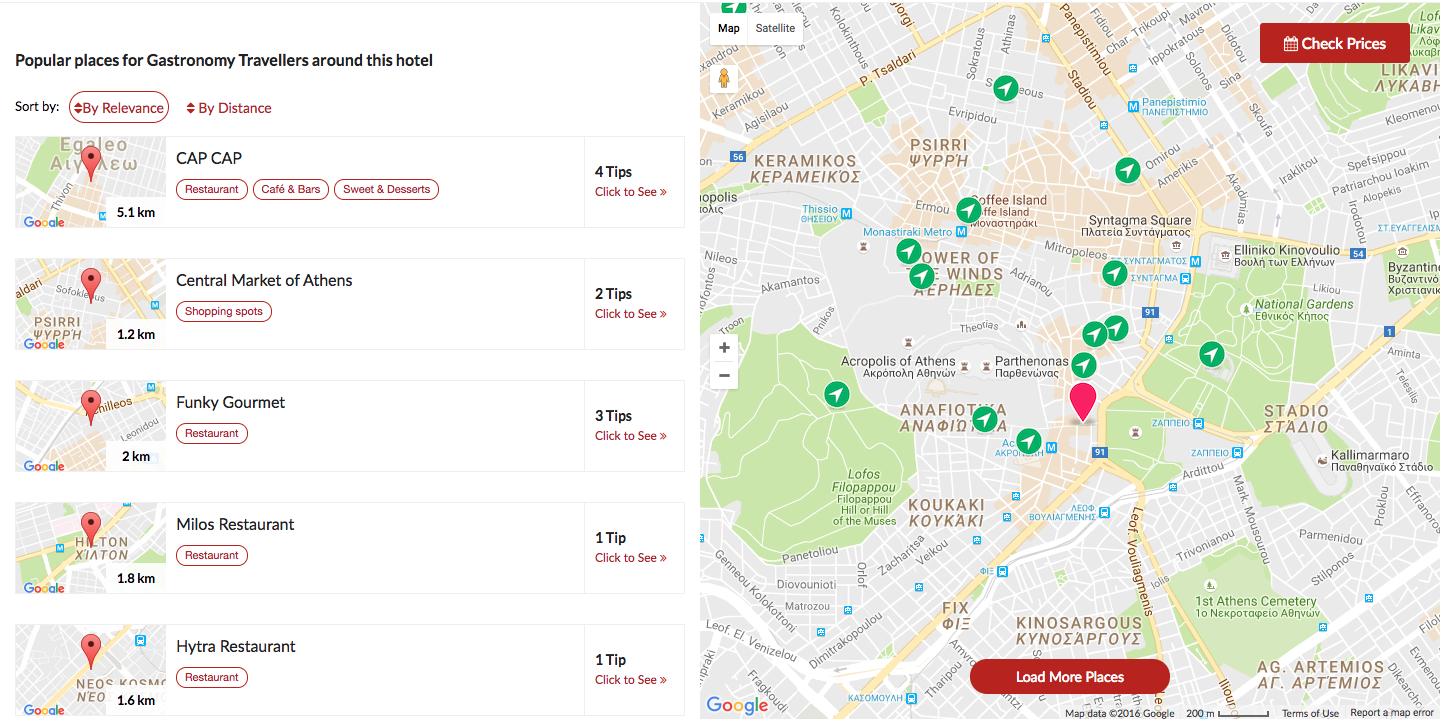Click the Shopping spots tag for Central Market
This screenshot has height=719, width=1440.
coord(224,311)
